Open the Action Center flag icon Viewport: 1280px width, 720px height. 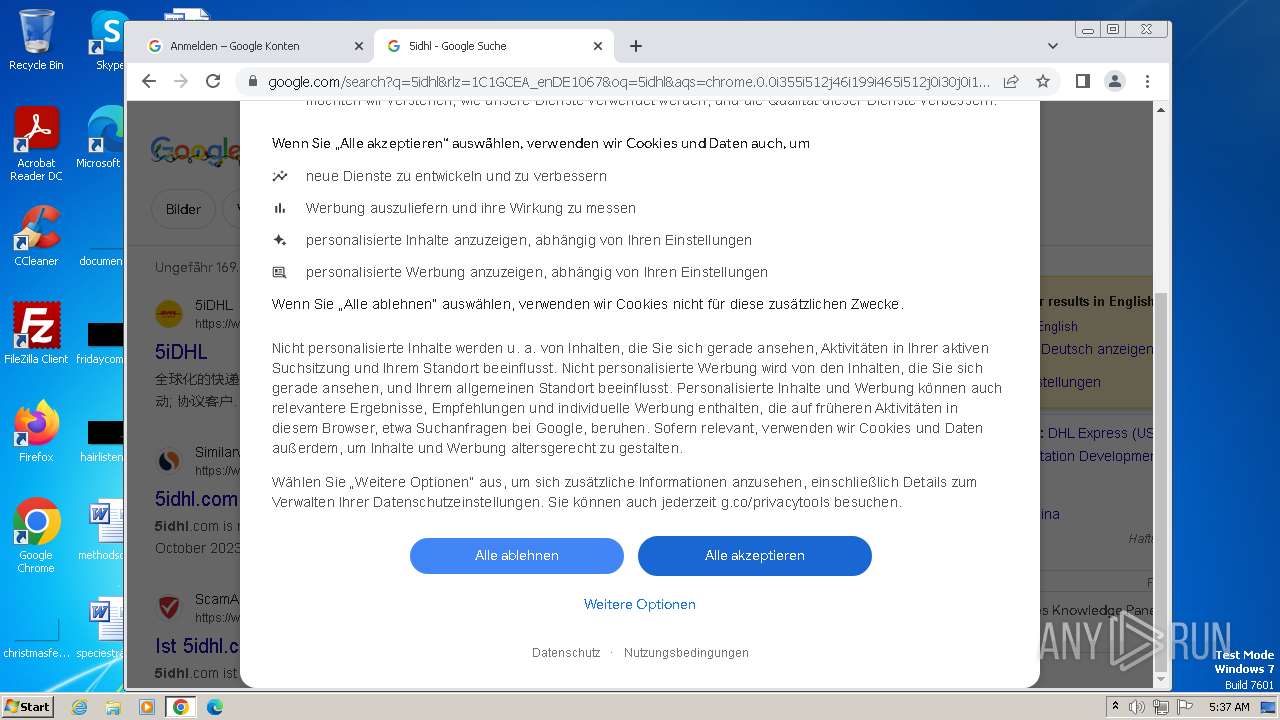(x=1184, y=707)
